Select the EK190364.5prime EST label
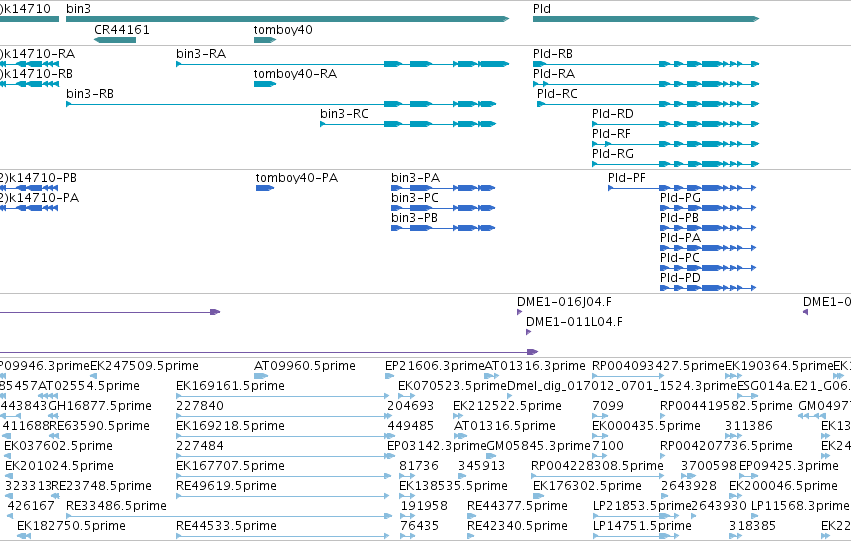 tap(779, 366)
